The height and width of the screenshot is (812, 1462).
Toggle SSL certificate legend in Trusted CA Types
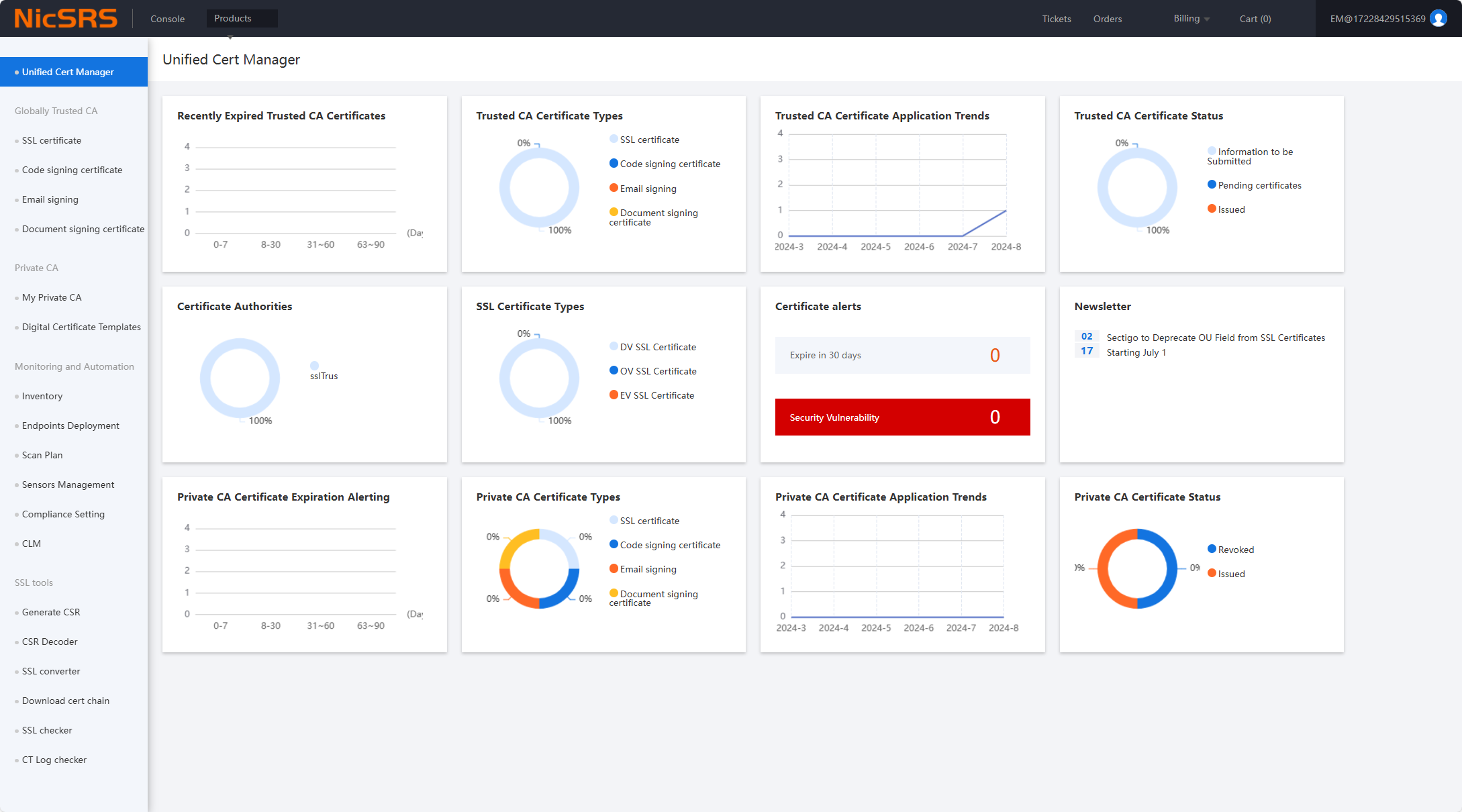pos(644,140)
